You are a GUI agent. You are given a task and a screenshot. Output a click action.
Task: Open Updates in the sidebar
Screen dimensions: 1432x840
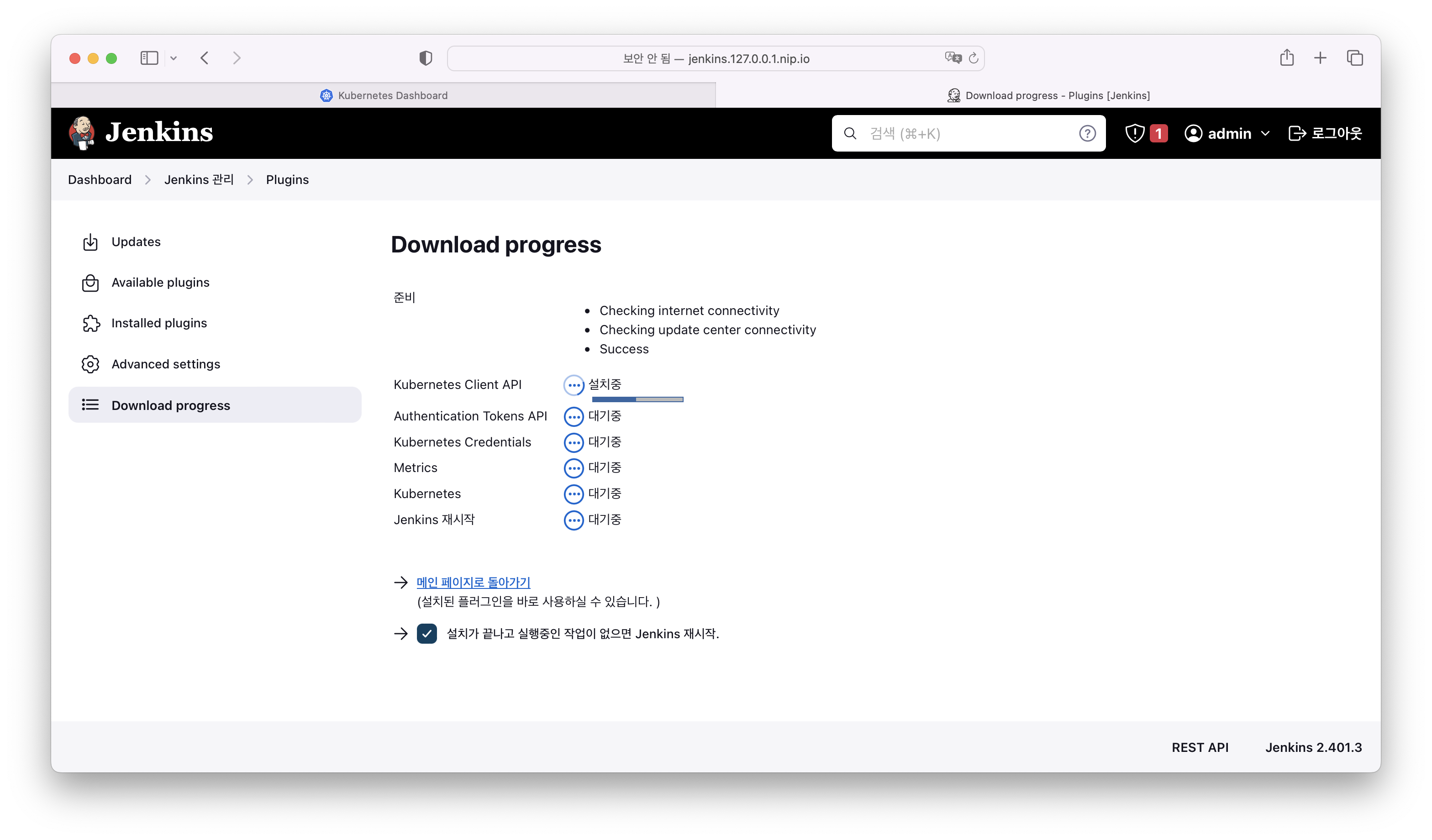click(x=215, y=242)
